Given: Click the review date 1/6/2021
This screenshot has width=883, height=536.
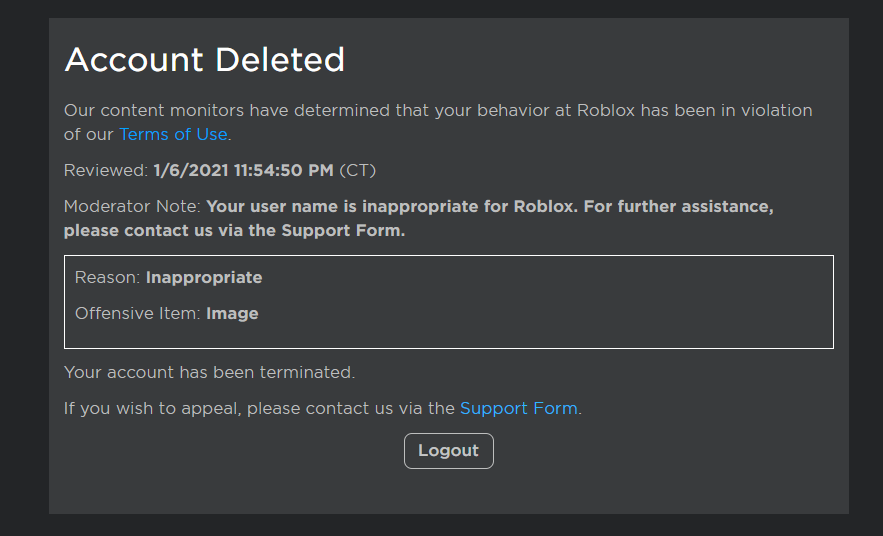Looking at the screenshot, I should coord(190,171).
